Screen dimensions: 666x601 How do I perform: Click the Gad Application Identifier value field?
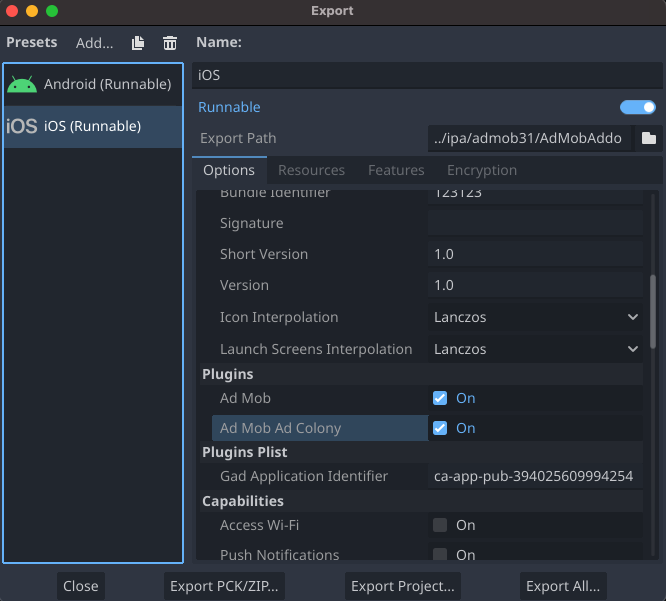click(536, 476)
